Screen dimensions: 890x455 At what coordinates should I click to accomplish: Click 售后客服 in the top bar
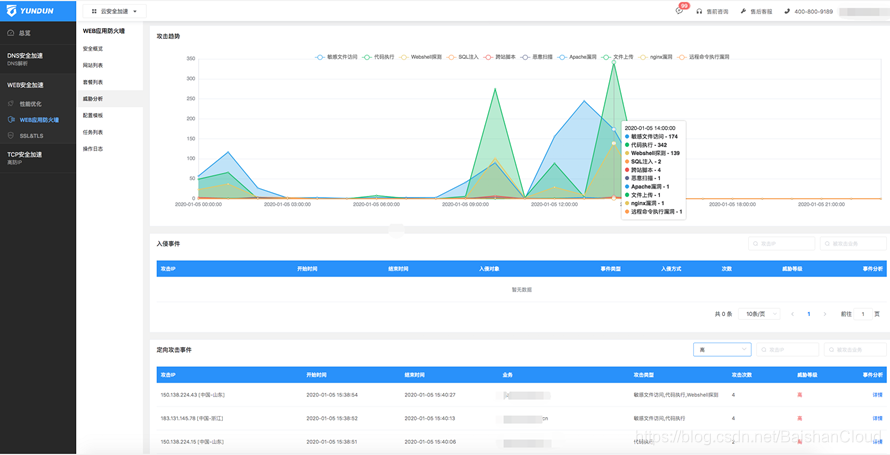[x=761, y=11]
